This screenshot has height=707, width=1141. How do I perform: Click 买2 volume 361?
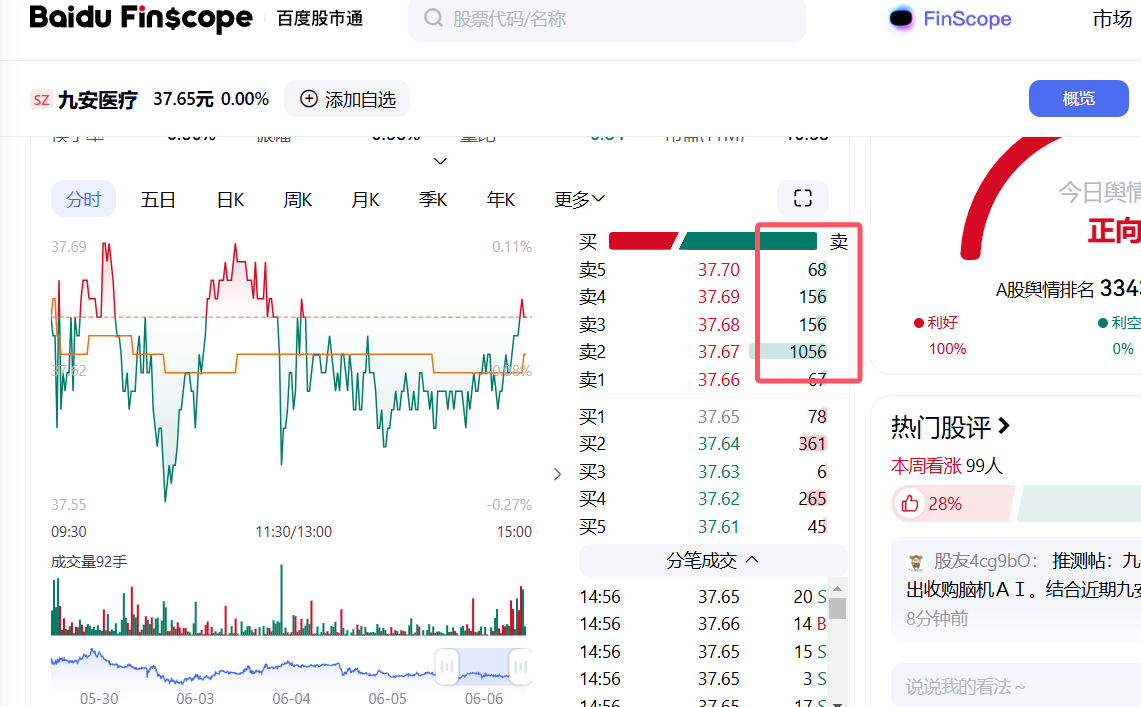click(x=812, y=444)
